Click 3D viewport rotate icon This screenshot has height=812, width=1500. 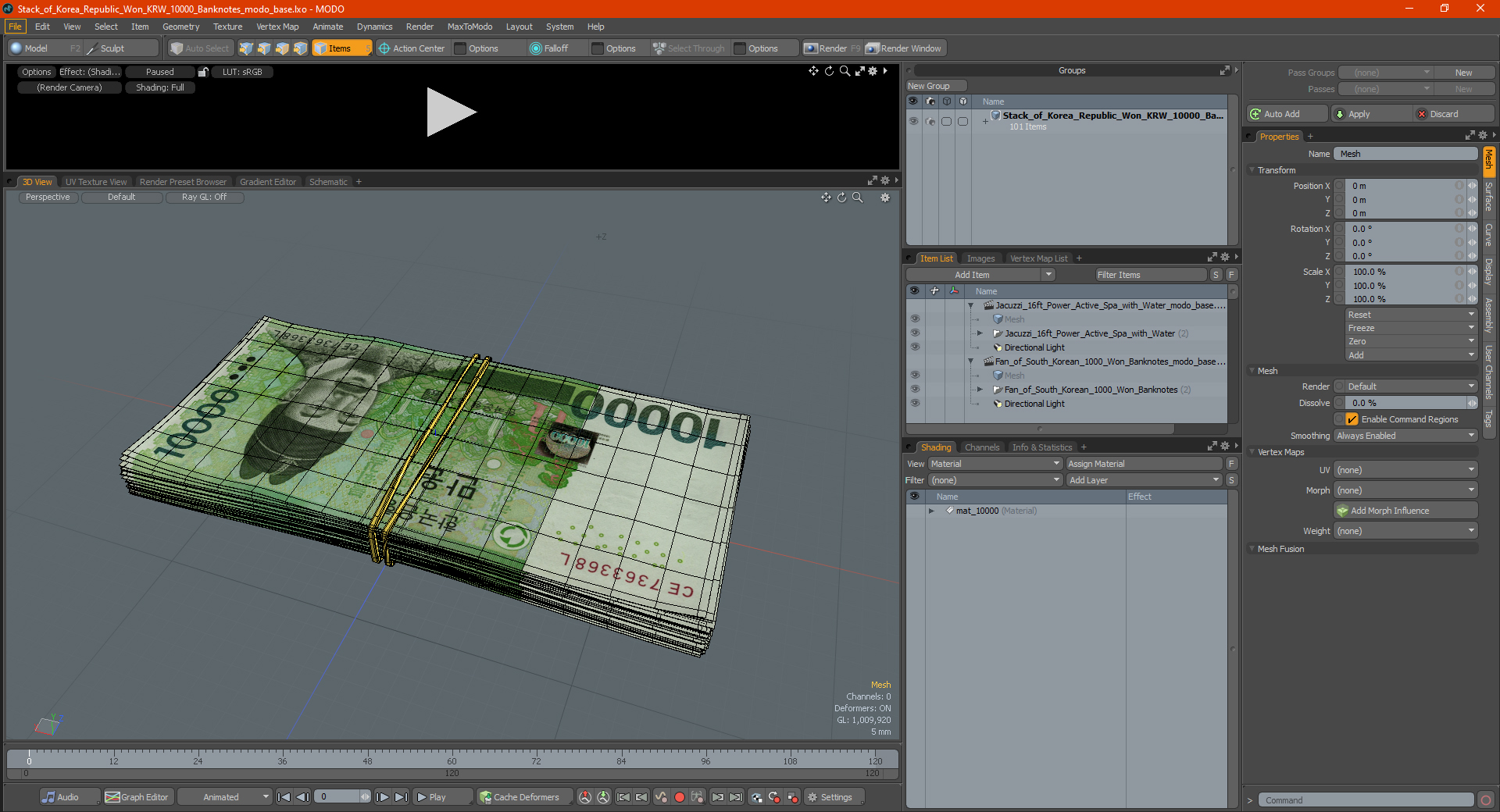click(841, 198)
